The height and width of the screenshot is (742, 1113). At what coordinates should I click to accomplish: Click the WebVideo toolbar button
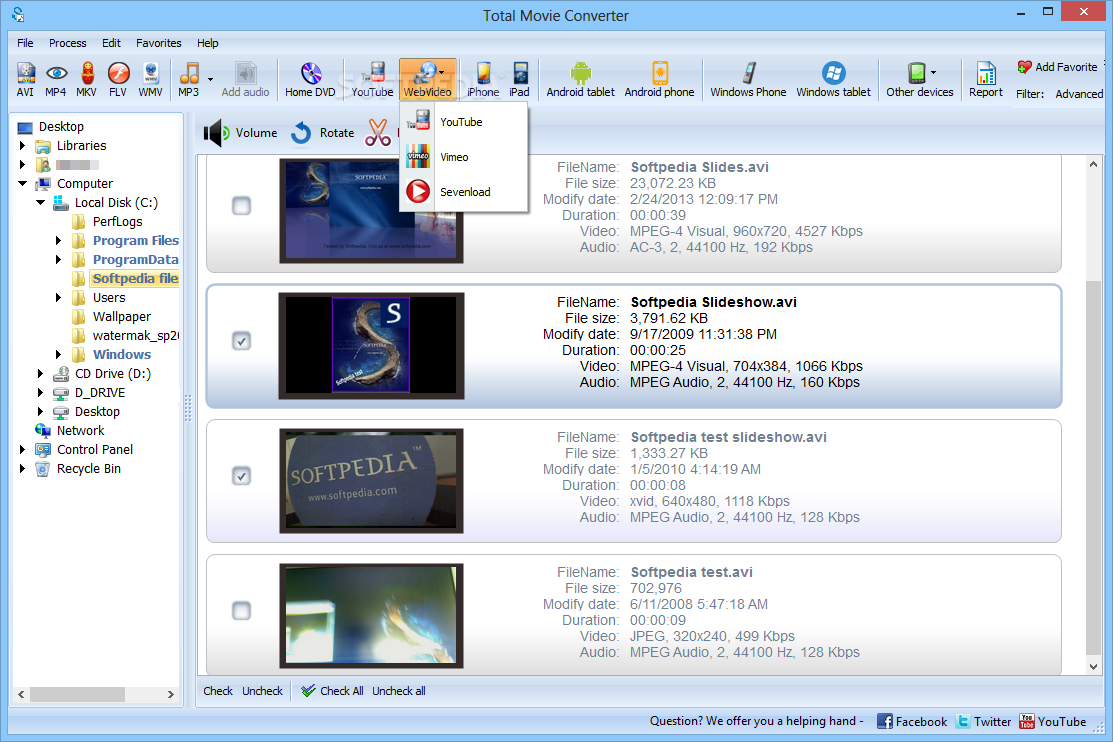pyautogui.click(x=427, y=79)
